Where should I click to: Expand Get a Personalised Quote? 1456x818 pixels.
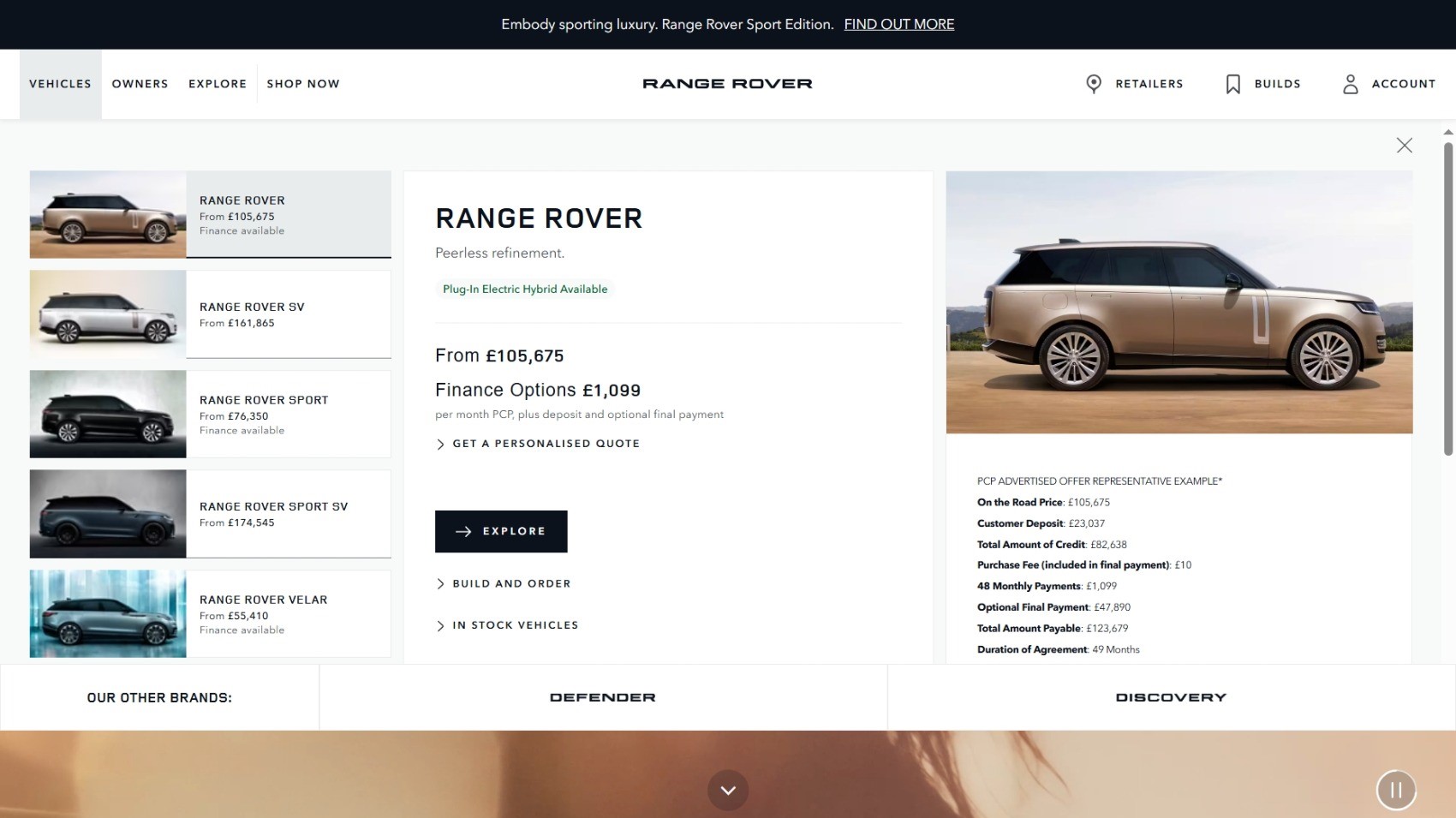point(545,444)
